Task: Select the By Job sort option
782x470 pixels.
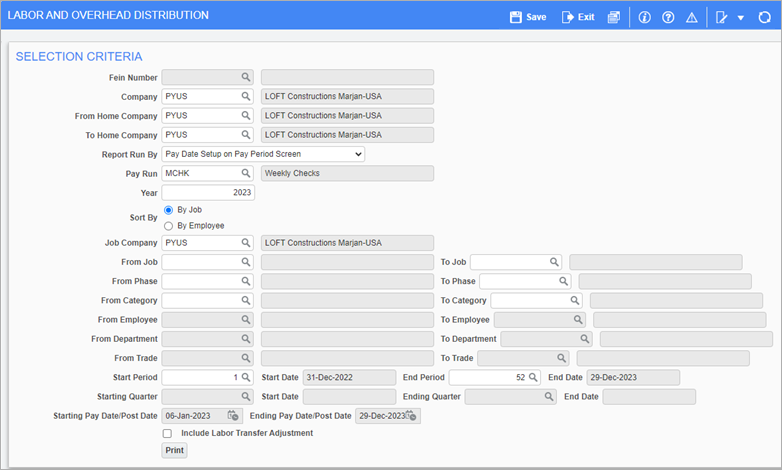Action: pos(168,210)
